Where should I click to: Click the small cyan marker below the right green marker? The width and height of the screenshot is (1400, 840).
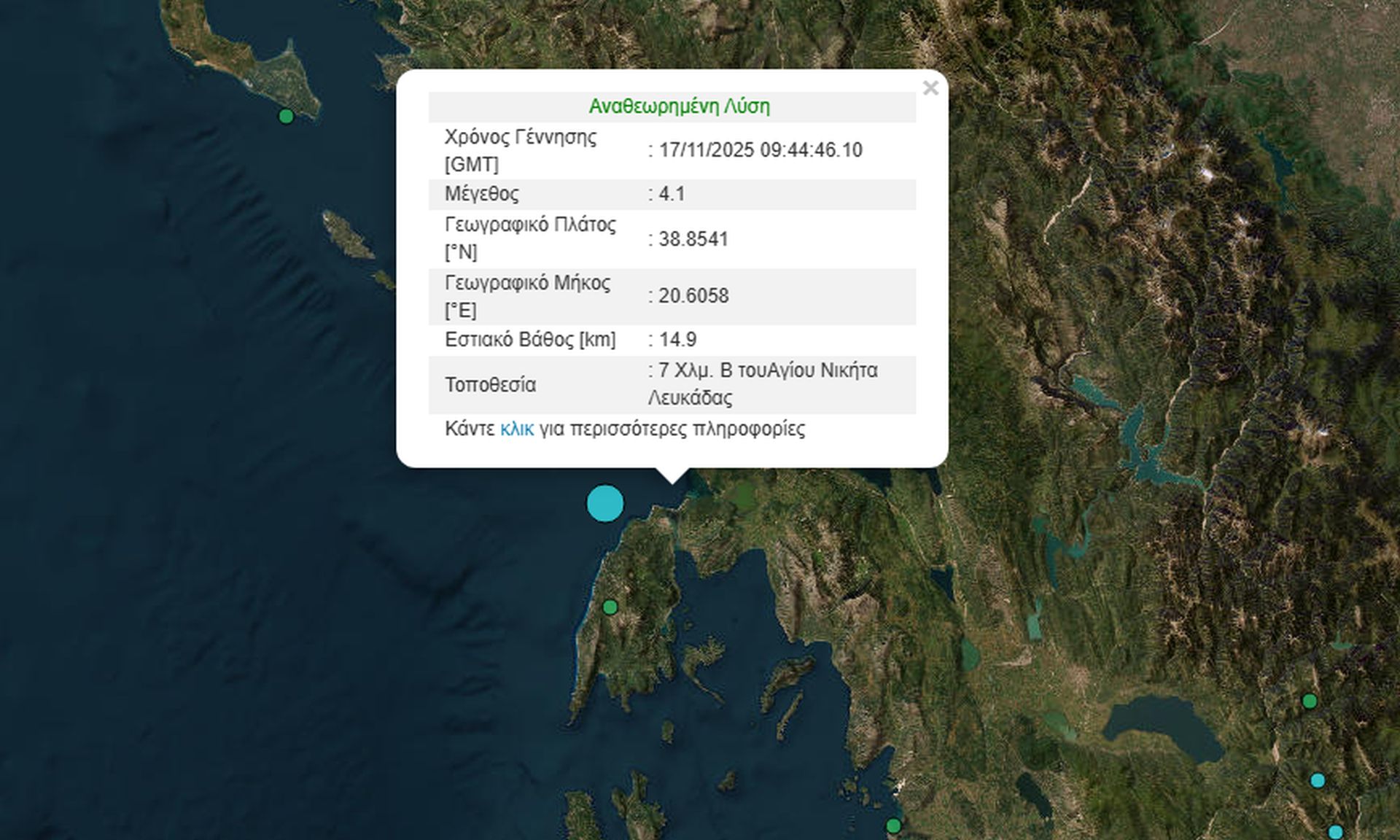pyautogui.click(x=1317, y=780)
